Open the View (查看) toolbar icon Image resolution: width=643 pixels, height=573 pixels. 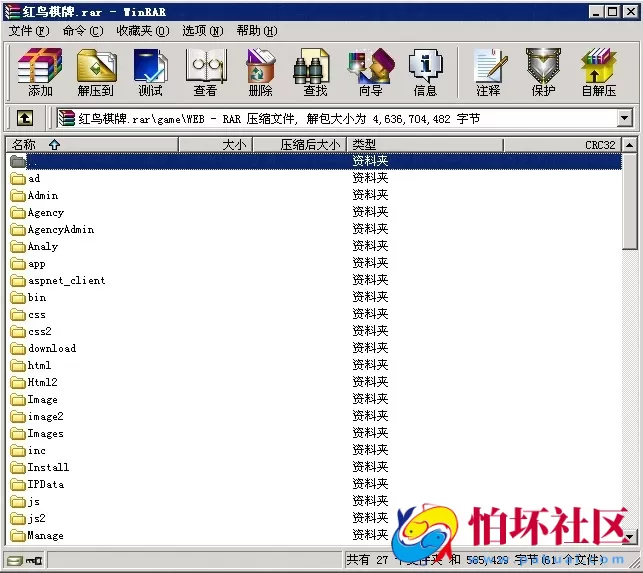click(205, 73)
